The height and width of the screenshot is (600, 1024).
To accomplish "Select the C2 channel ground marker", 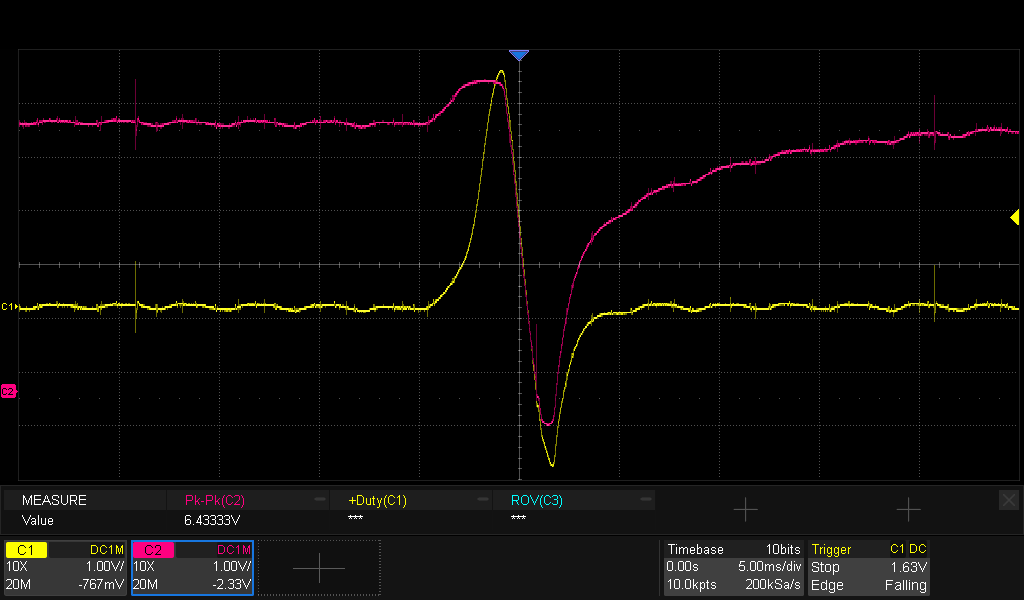I will pyautogui.click(x=9, y=391).
